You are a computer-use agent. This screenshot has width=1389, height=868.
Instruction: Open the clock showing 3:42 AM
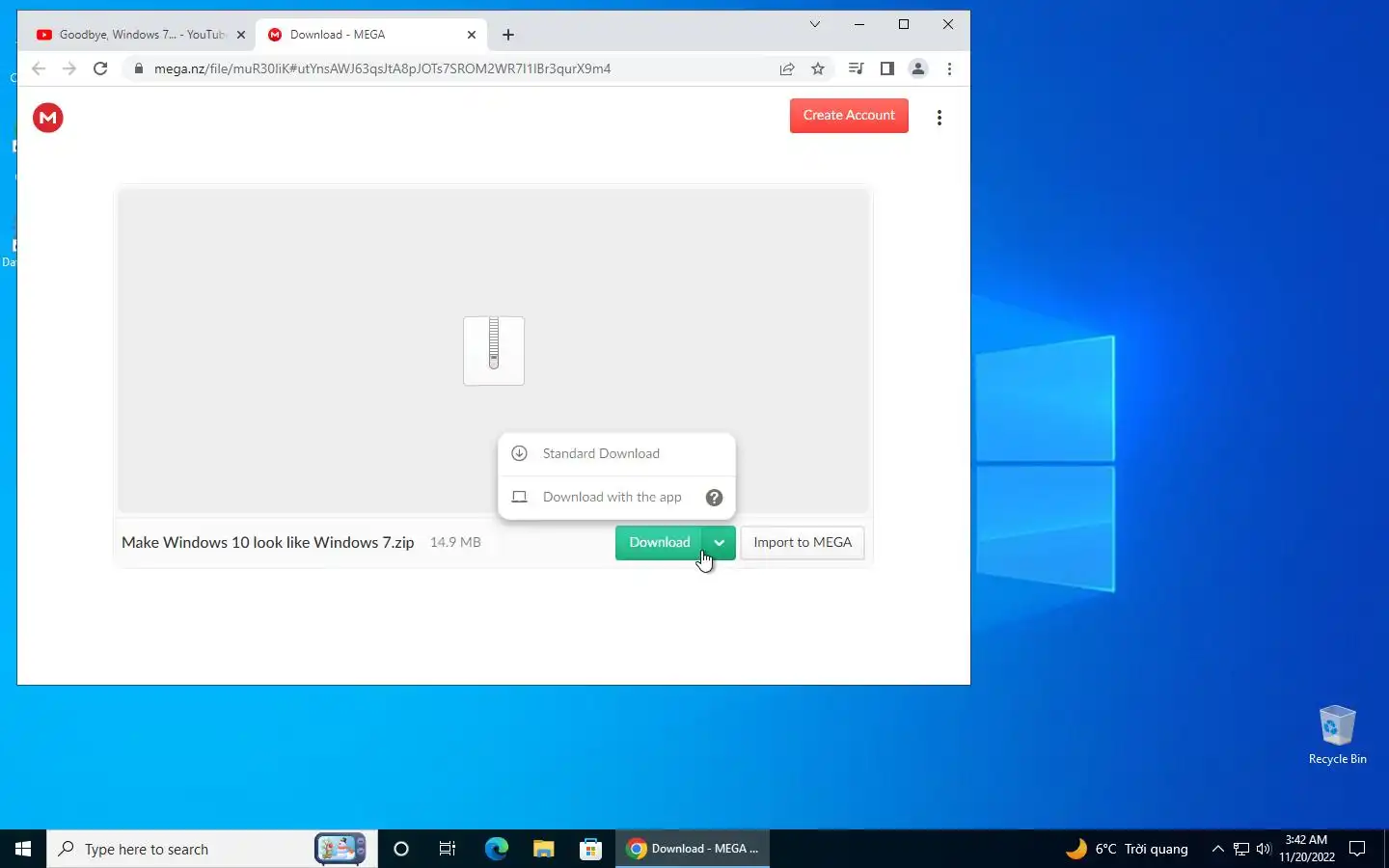click(1307, 849)
